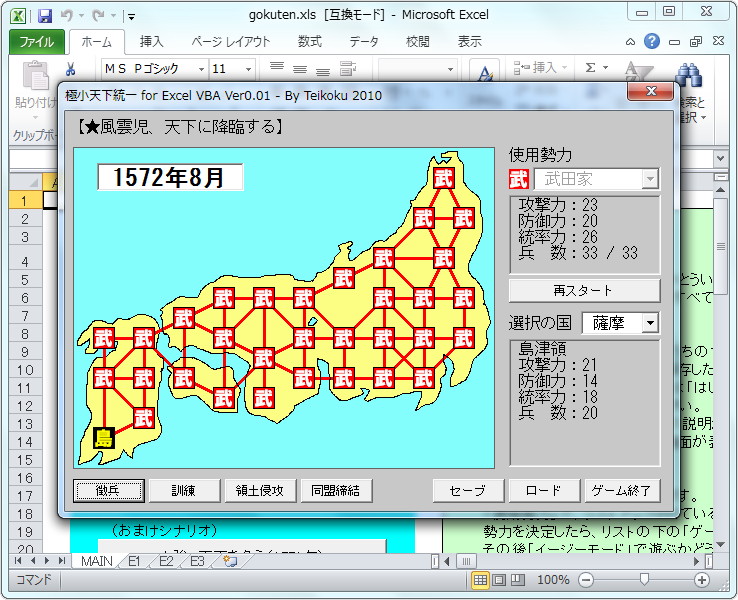Open the Excel help question mark icon

[652, 41]
